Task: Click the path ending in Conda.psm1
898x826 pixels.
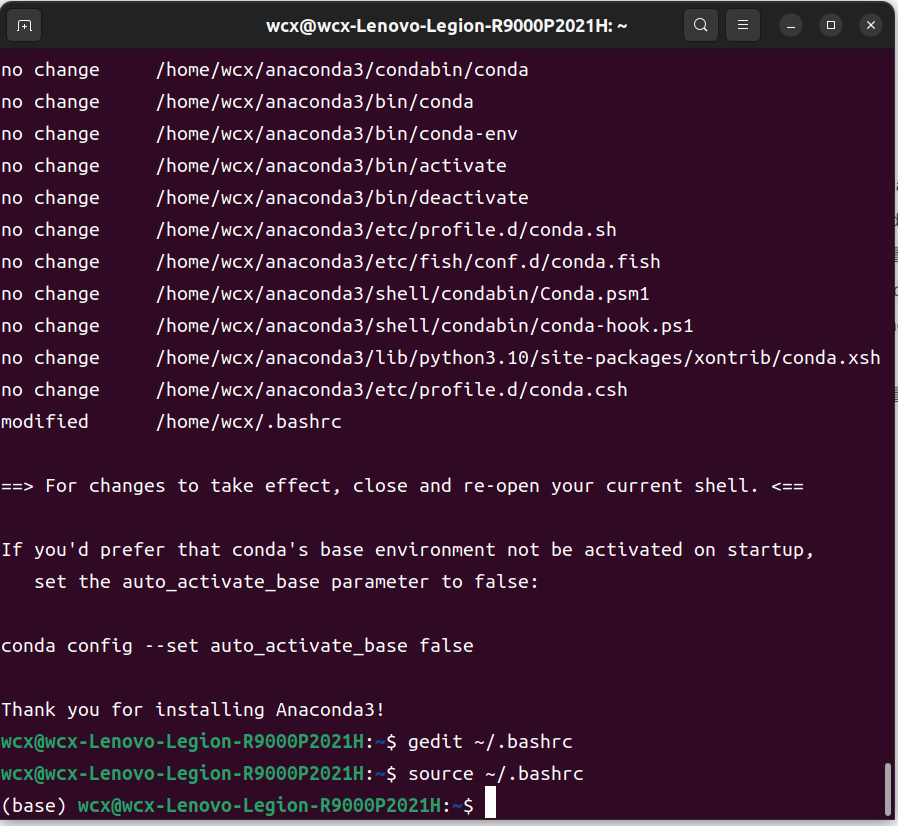Action: (x=403, y=294)
